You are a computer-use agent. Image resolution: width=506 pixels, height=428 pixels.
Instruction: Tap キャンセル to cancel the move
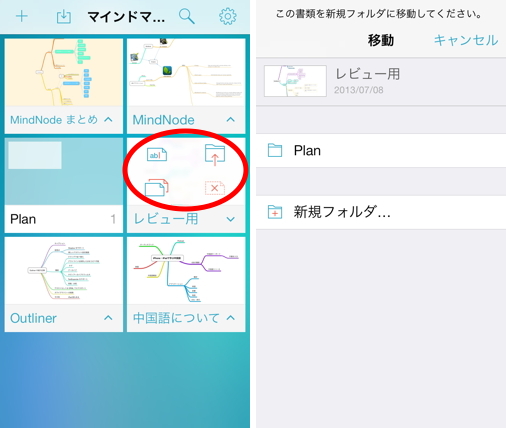pos(466,40)
